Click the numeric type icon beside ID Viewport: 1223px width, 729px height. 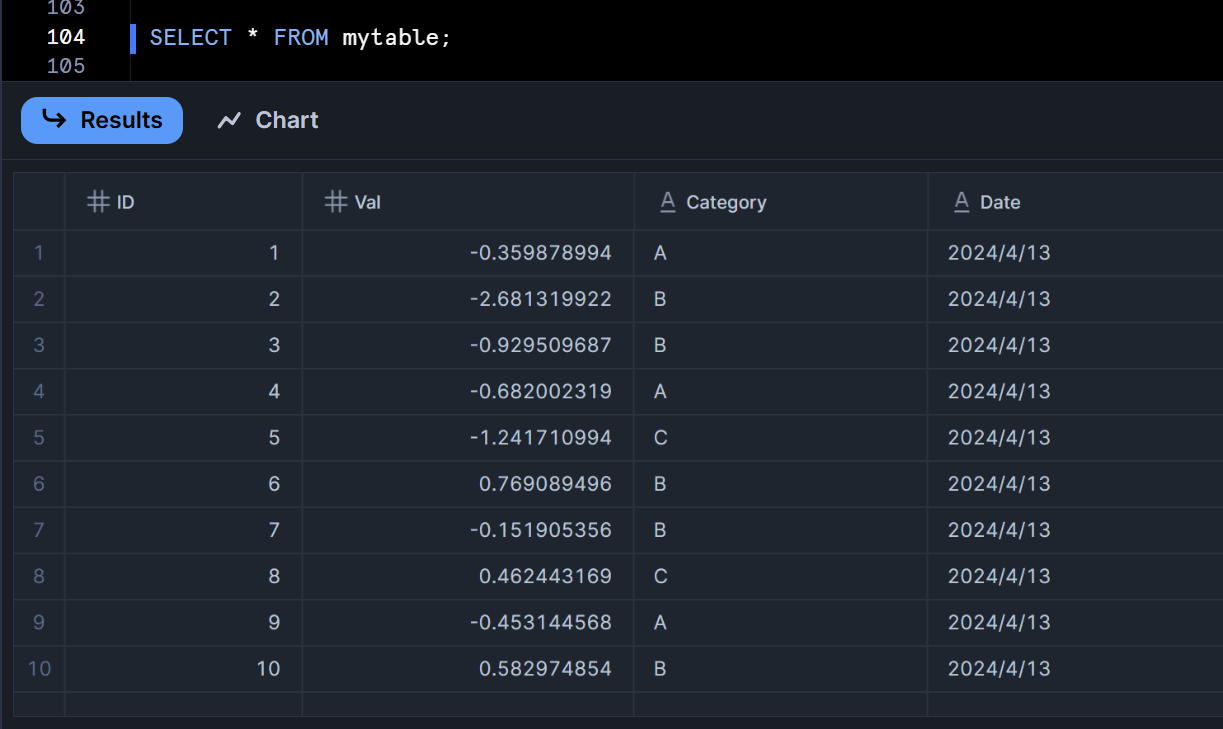[98, 202]
